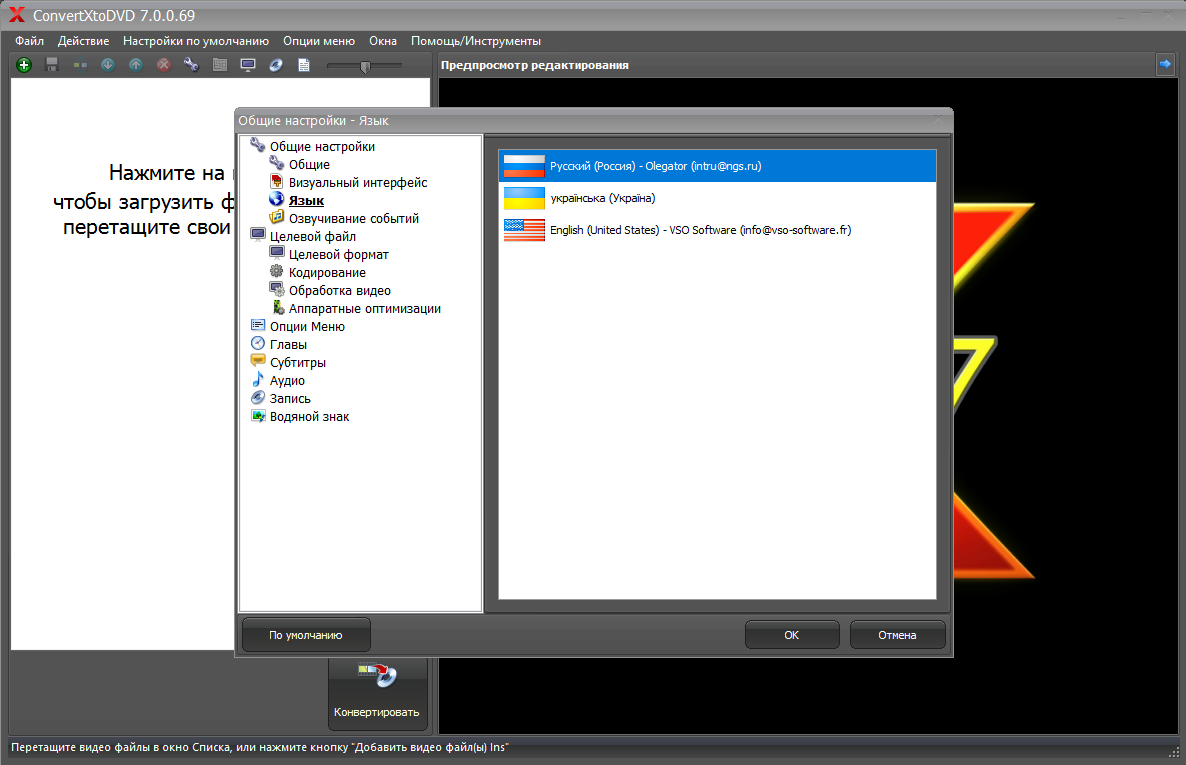Select Общие in the settings tree

pyautogui.click(x=309, y=164)
